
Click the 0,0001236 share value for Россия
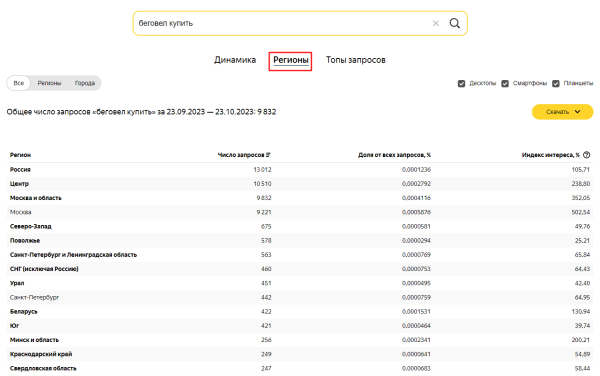tap(416, 169)
